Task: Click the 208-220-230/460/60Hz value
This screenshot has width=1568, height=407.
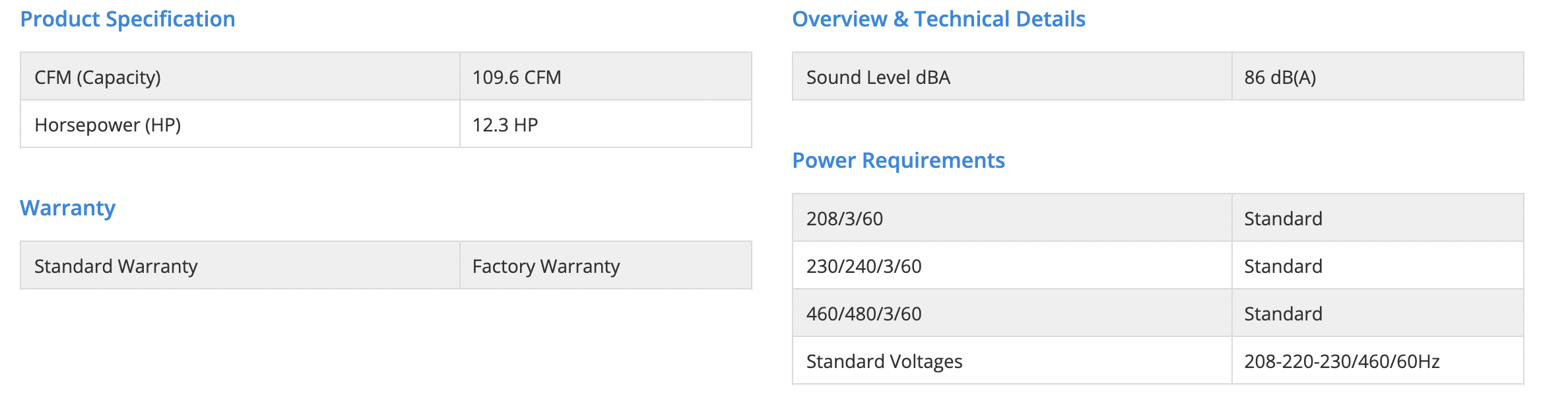Action: 1342,361
